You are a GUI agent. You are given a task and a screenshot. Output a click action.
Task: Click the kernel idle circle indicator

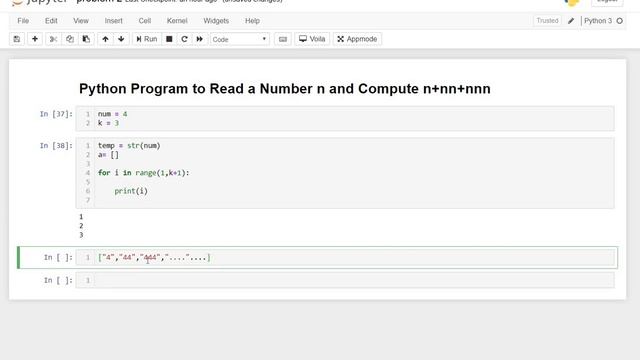coord(620,21)
